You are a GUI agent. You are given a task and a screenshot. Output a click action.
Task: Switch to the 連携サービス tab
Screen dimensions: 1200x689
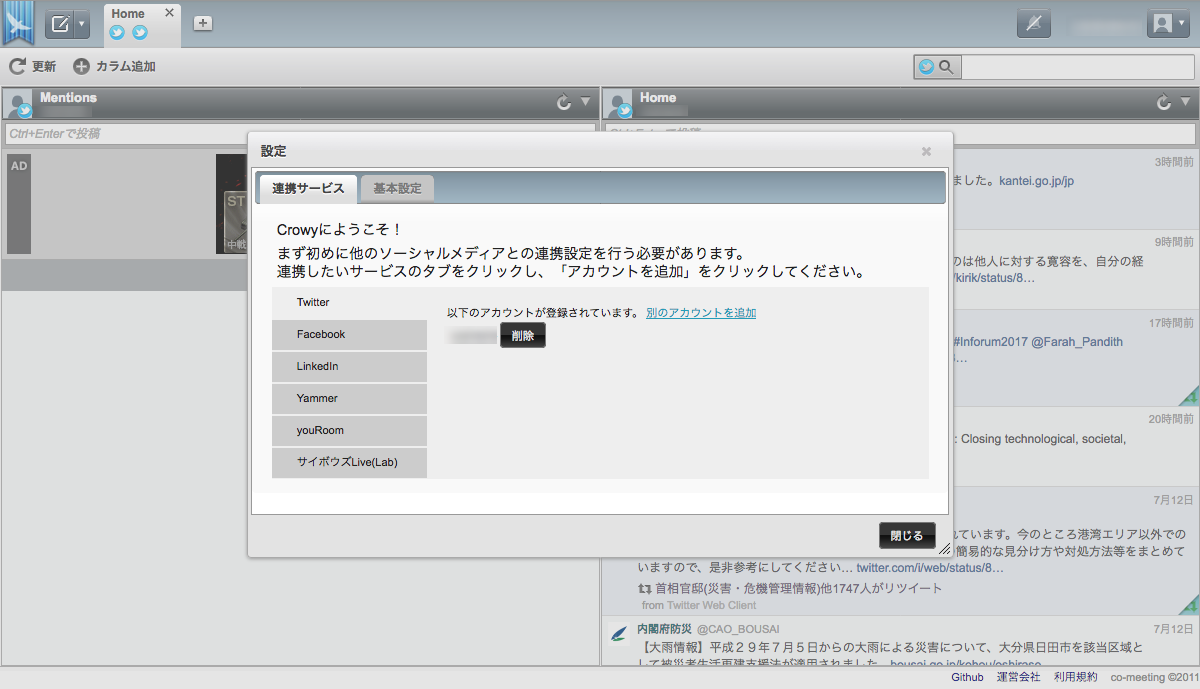(308, 188)
